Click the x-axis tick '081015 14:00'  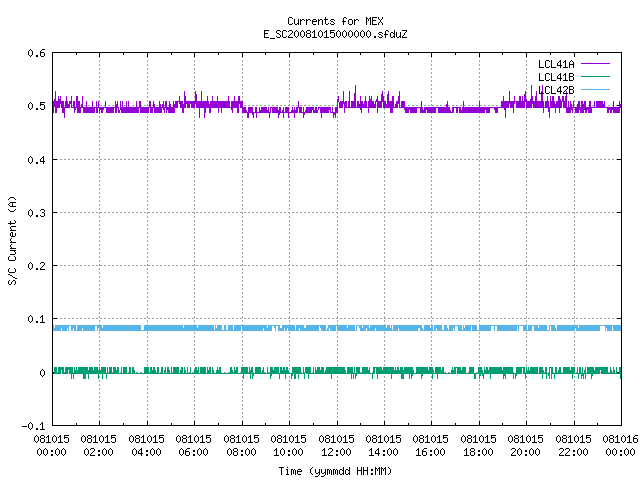(x=384, y=445)
